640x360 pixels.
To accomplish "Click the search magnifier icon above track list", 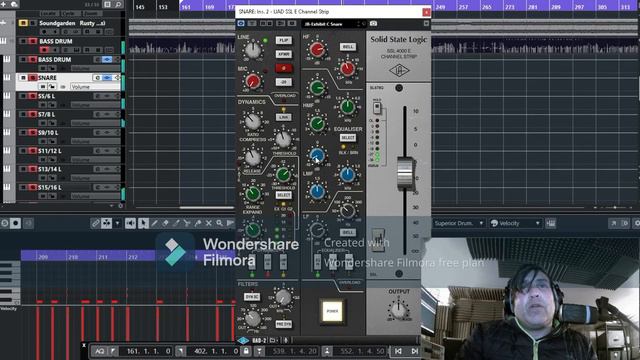I will (118, 4).
